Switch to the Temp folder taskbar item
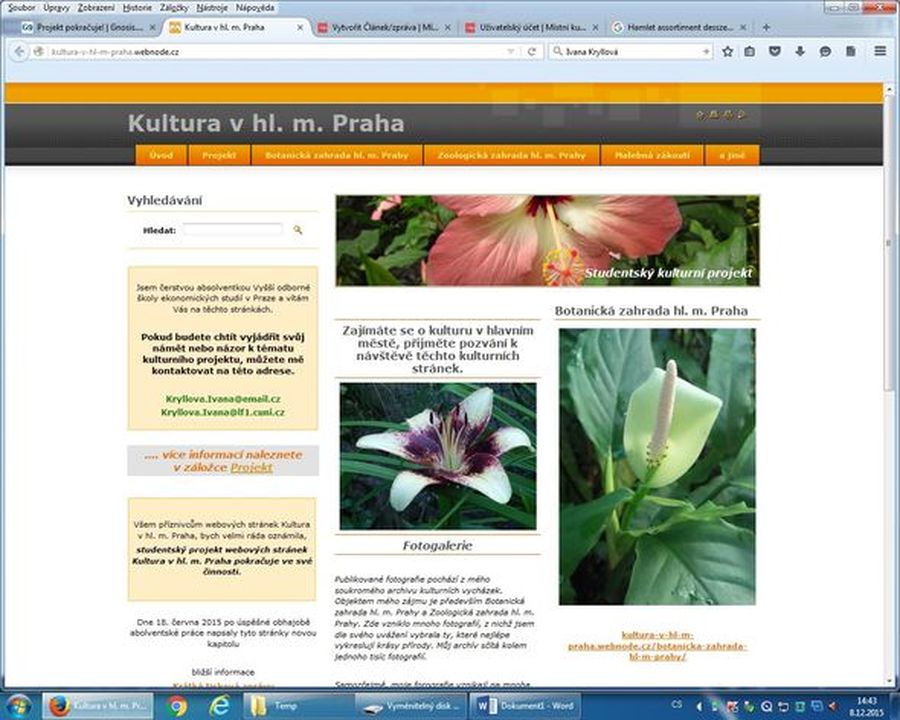This screenshot has height=720, width=900. click(x=297, y=706)
